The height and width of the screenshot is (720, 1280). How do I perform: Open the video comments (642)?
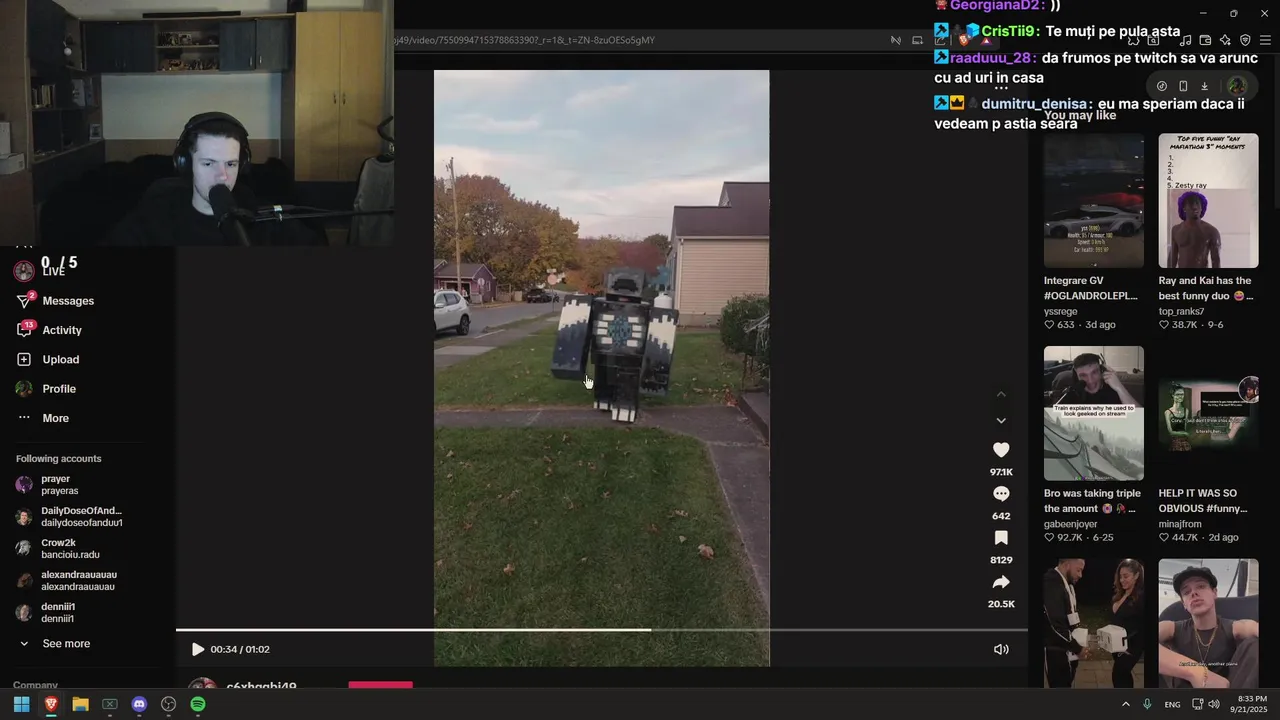click(1001, 494)
